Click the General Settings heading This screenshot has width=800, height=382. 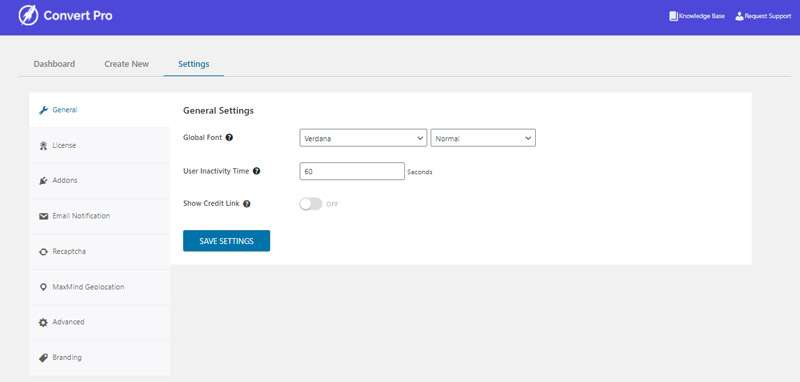coord(218,111)
